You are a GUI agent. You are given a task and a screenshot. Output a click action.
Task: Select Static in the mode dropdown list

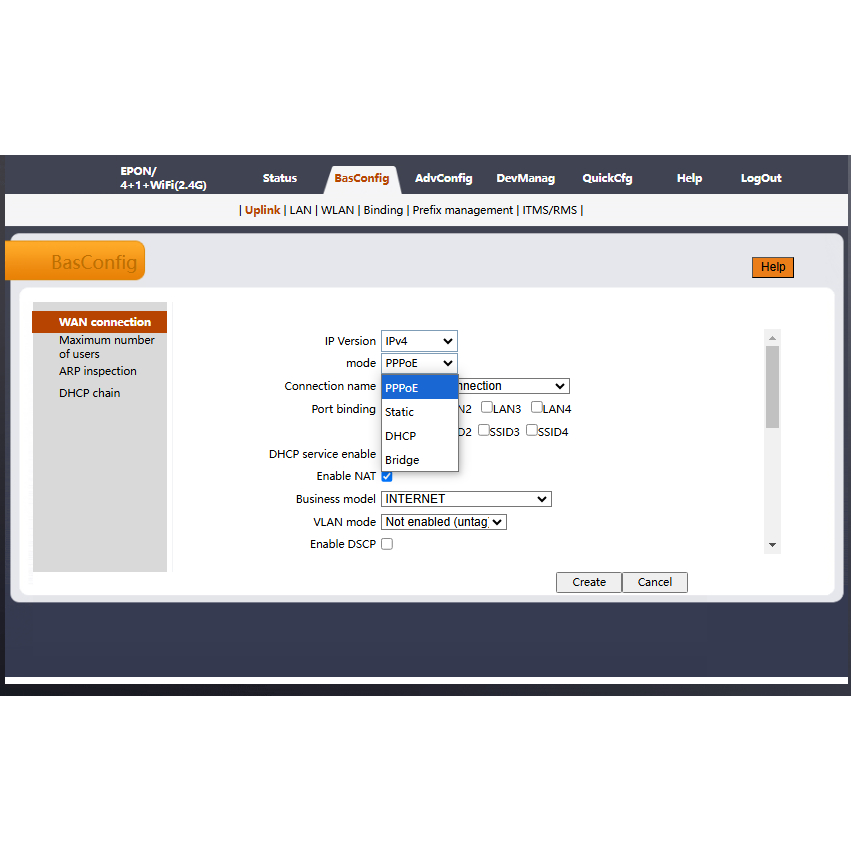(400, 412)
